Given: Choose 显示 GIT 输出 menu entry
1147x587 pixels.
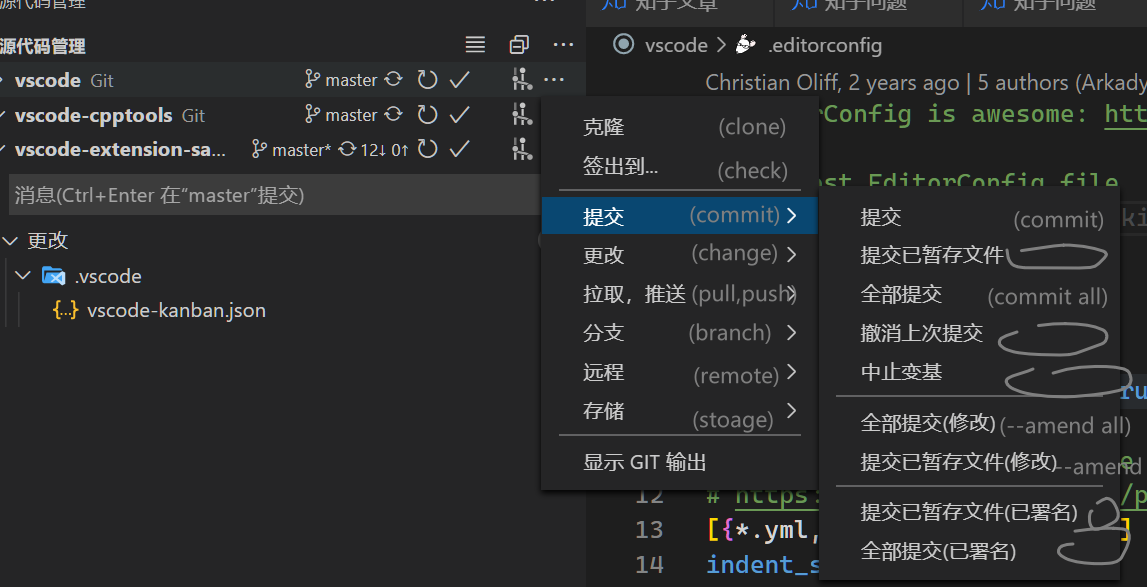Looking at the screenshot, I should [680, 463].
